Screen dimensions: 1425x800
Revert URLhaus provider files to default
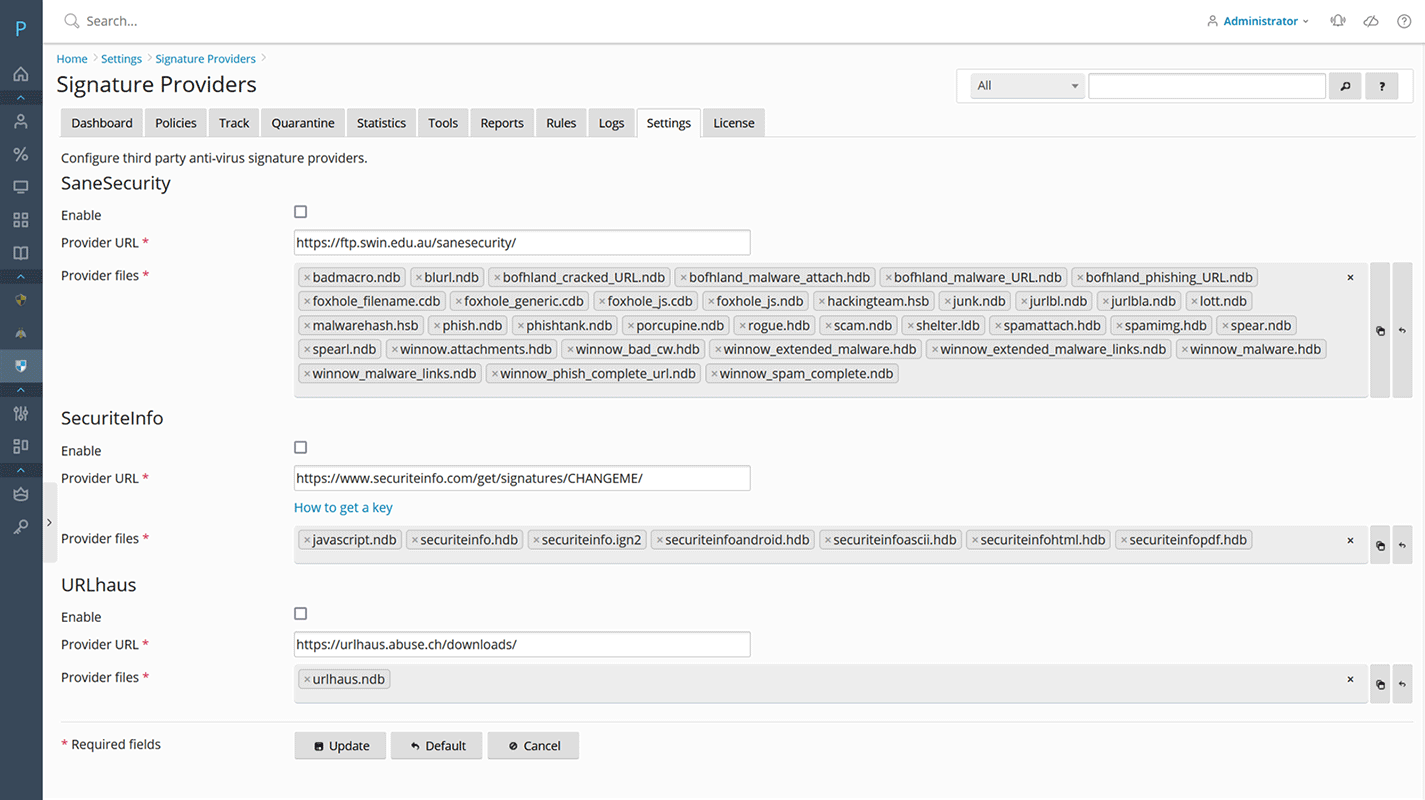[1402, 684]
